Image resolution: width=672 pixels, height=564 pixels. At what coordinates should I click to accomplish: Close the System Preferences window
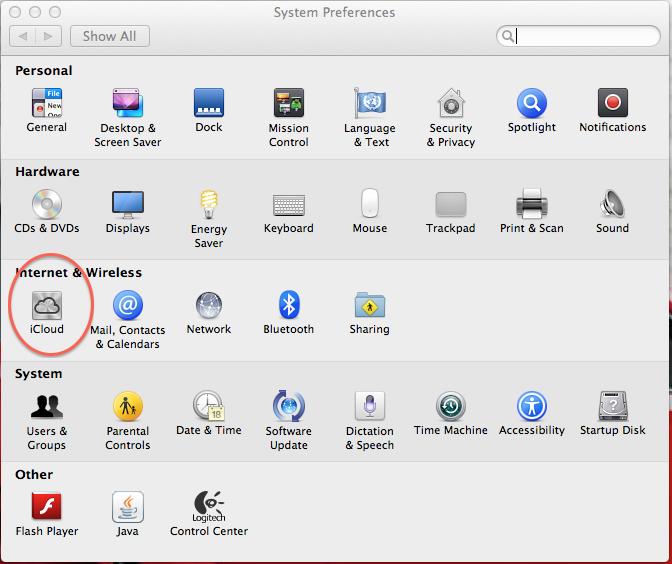15,12
